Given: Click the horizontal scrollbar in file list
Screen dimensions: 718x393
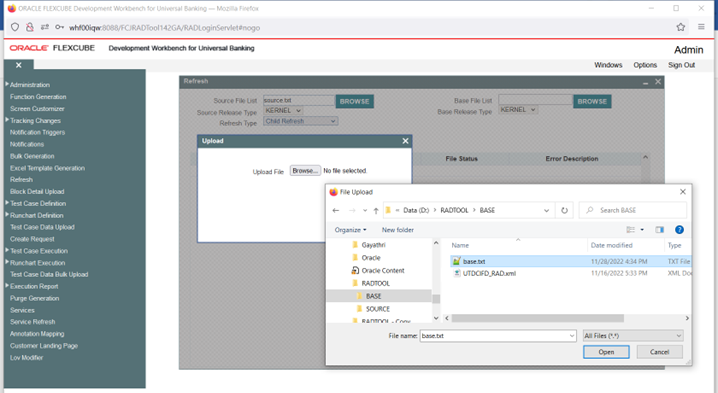Looking at the screenshot, I should 538,318.
